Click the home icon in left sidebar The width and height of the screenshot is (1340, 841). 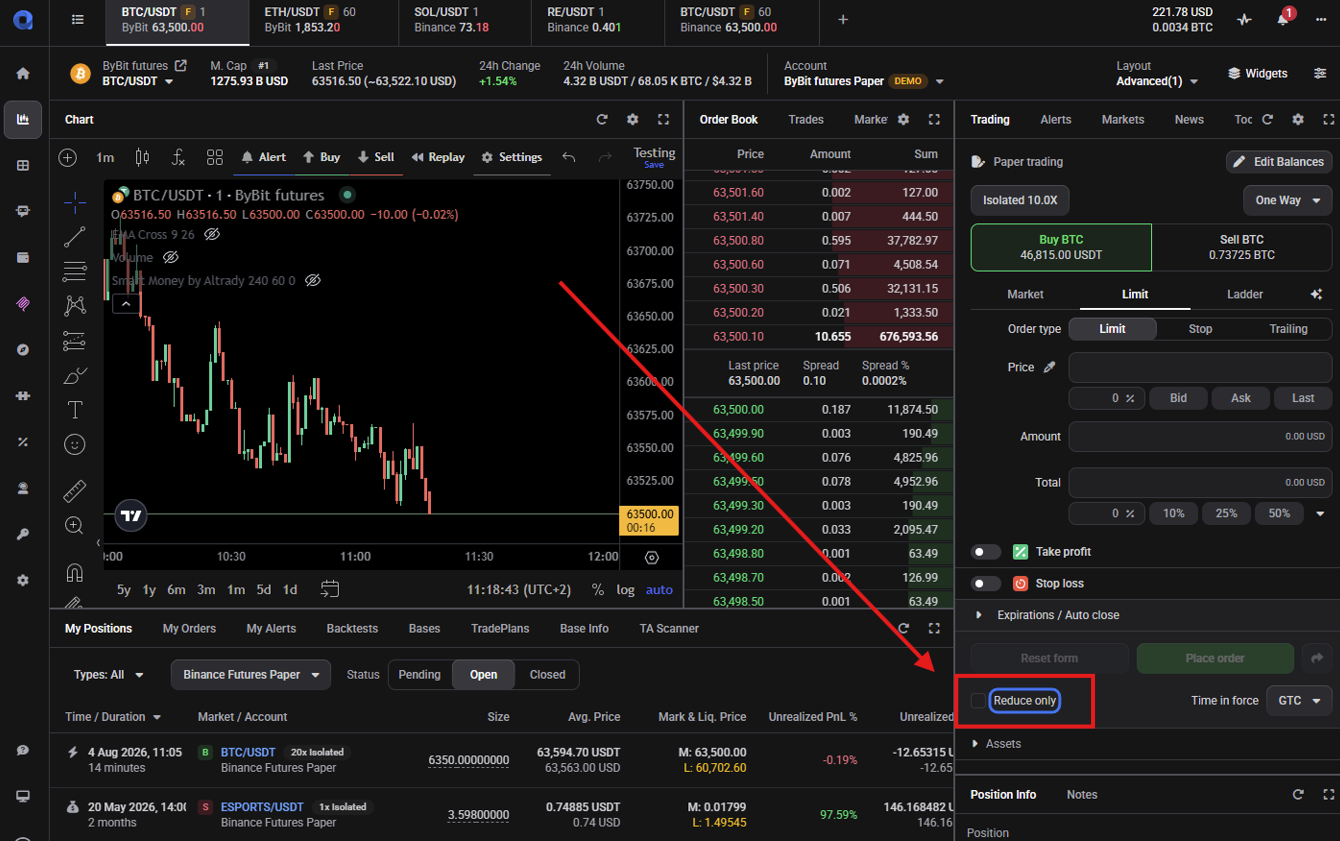[x=23, y=73]
